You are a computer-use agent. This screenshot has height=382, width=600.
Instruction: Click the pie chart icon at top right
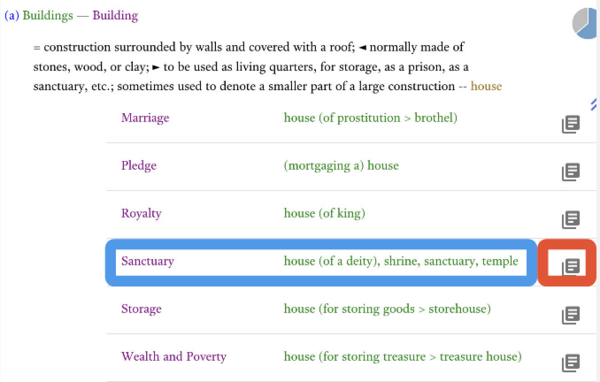click(585, 23)
